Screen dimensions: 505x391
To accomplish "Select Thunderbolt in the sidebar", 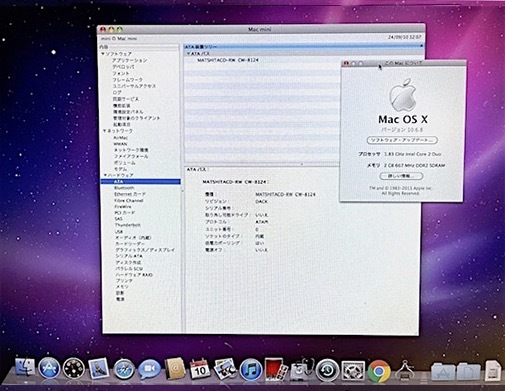I will point(128,225).
